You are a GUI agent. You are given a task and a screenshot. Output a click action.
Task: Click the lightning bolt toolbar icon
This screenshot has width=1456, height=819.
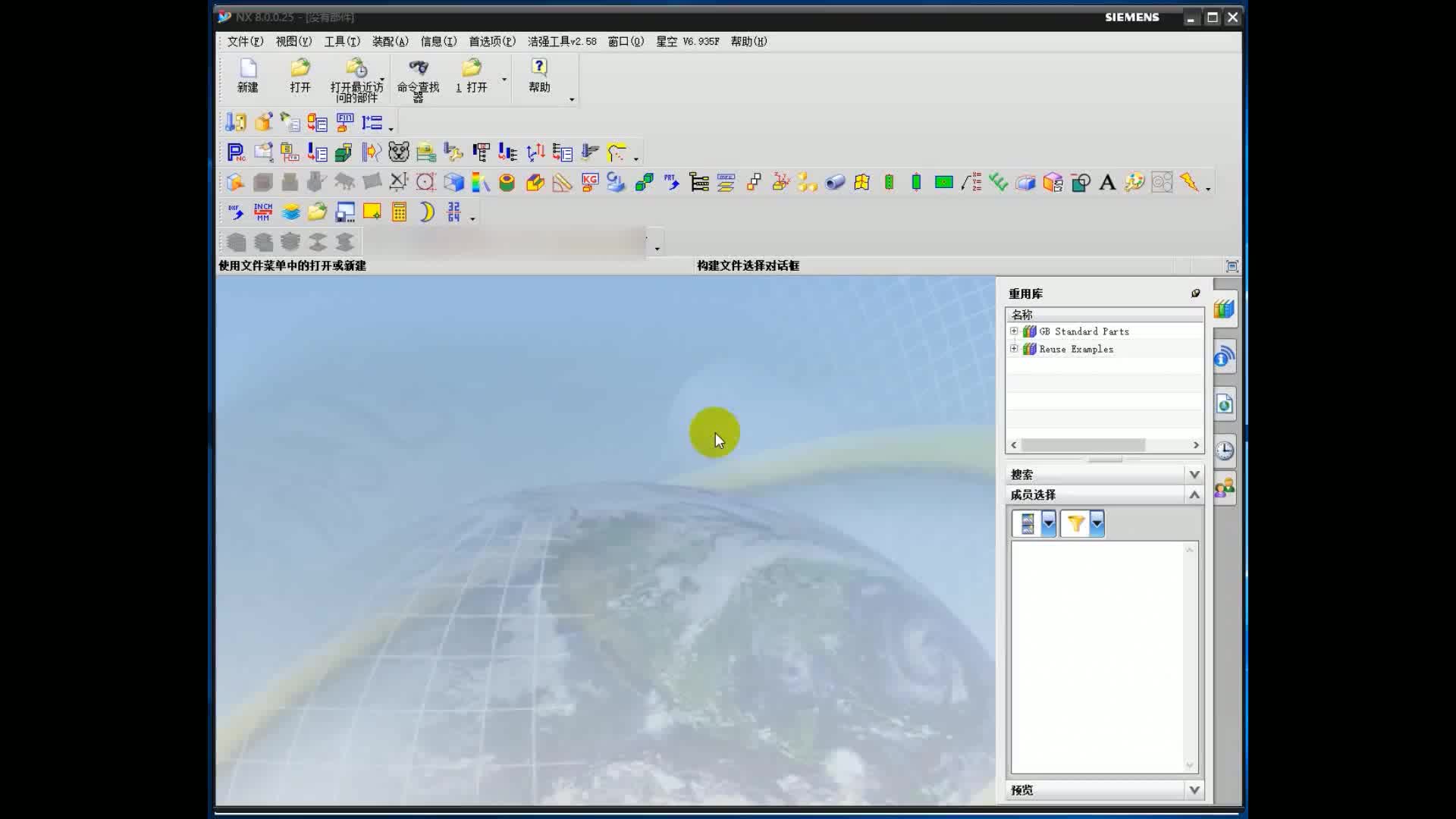point(1189,182)
